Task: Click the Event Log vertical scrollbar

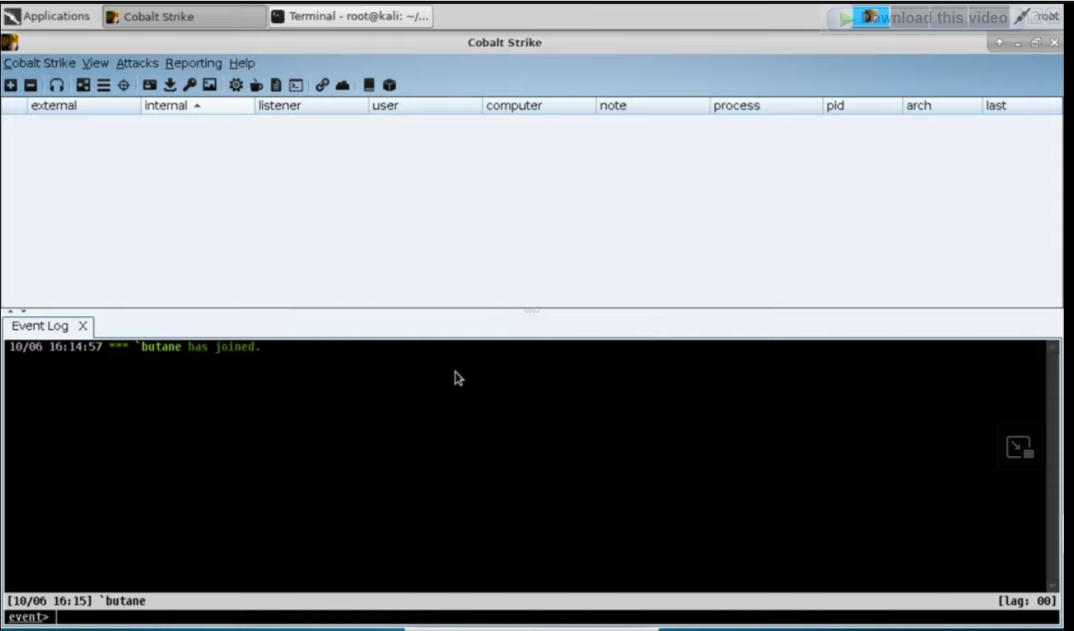Action: [1053, 466]
